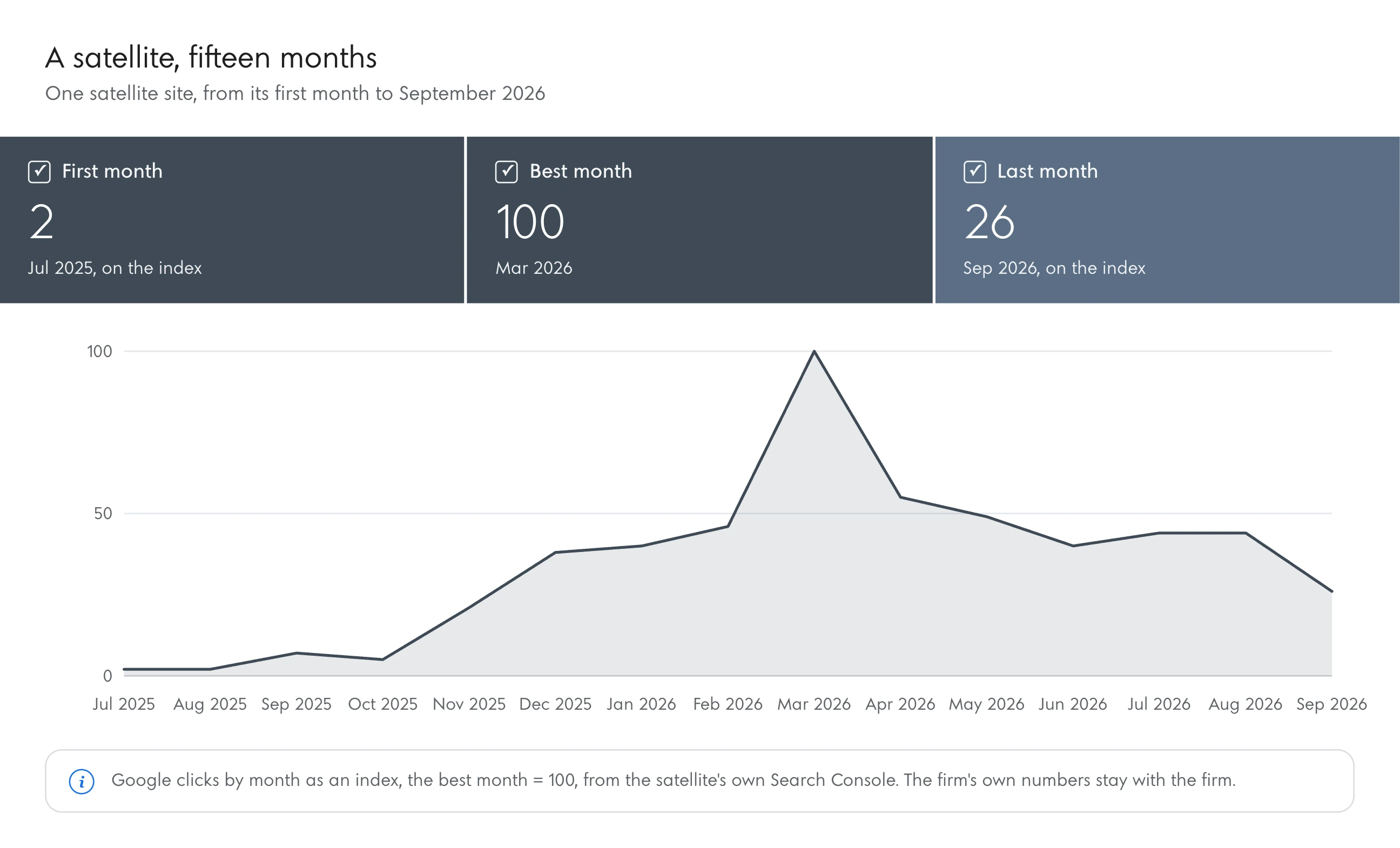
Task: Click the Oct 2025 x-axis label
Action: point(383,704)
